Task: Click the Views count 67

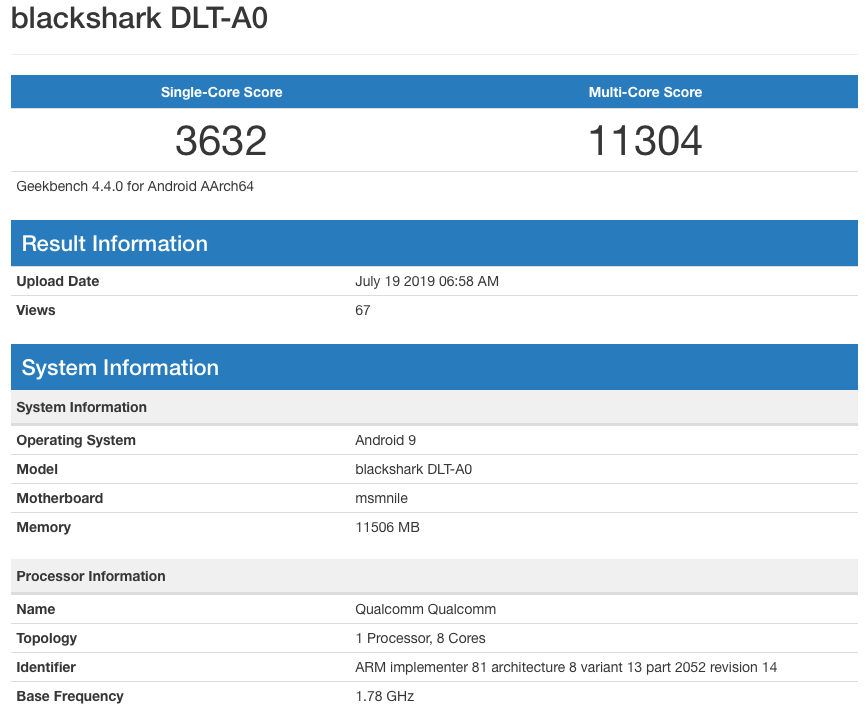Action: click(x=363, y=311)
